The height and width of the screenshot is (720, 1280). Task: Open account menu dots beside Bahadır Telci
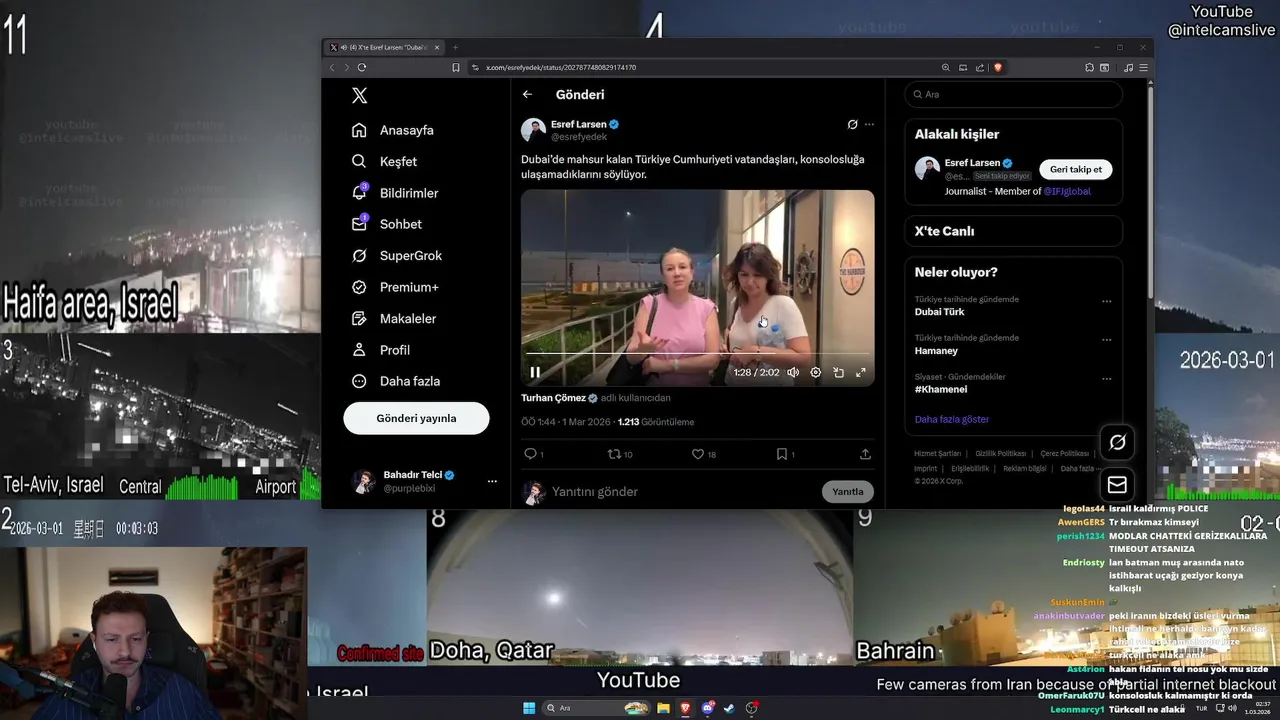click(x=492, y=481)
